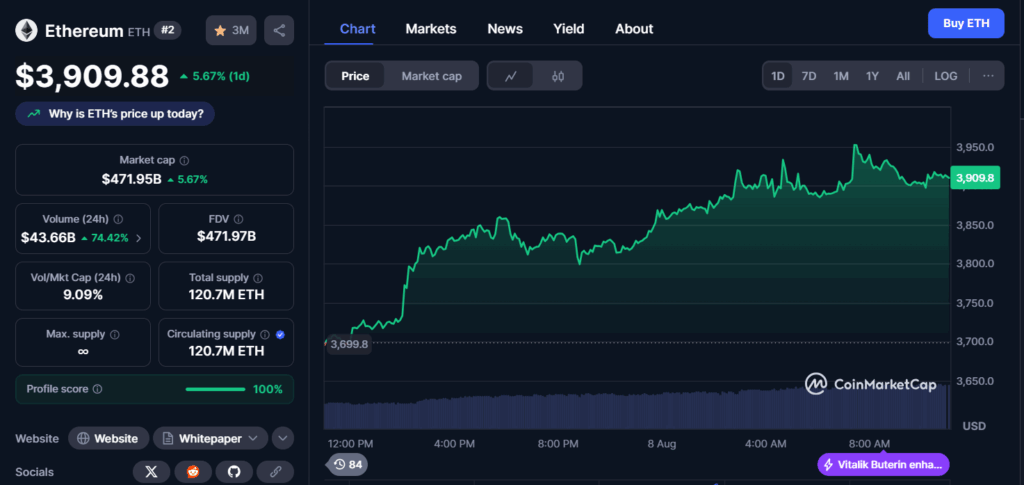Screen dimensions: 1024x485
Task: Open more chart options ellipsis
Action: click(988, 76)
